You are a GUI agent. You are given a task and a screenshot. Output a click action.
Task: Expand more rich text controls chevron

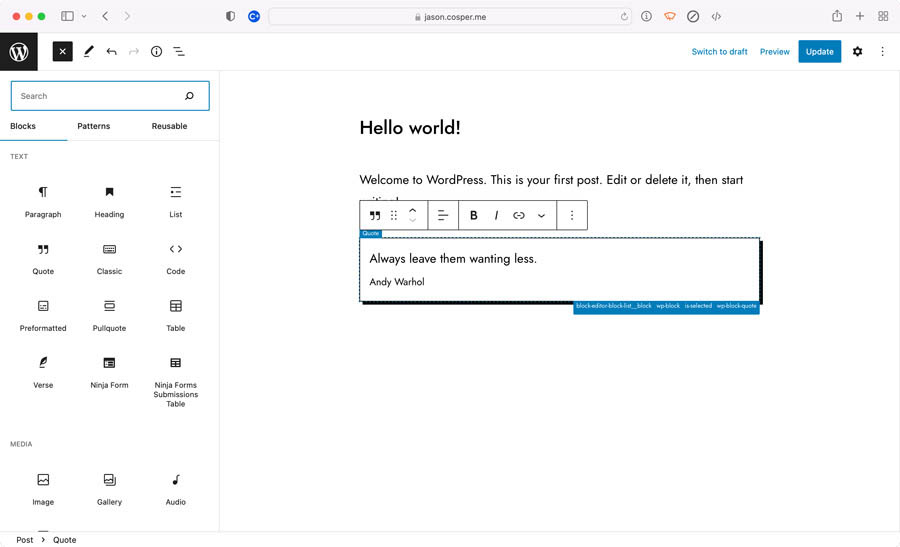pyautogui.click(x=541, y=215)
